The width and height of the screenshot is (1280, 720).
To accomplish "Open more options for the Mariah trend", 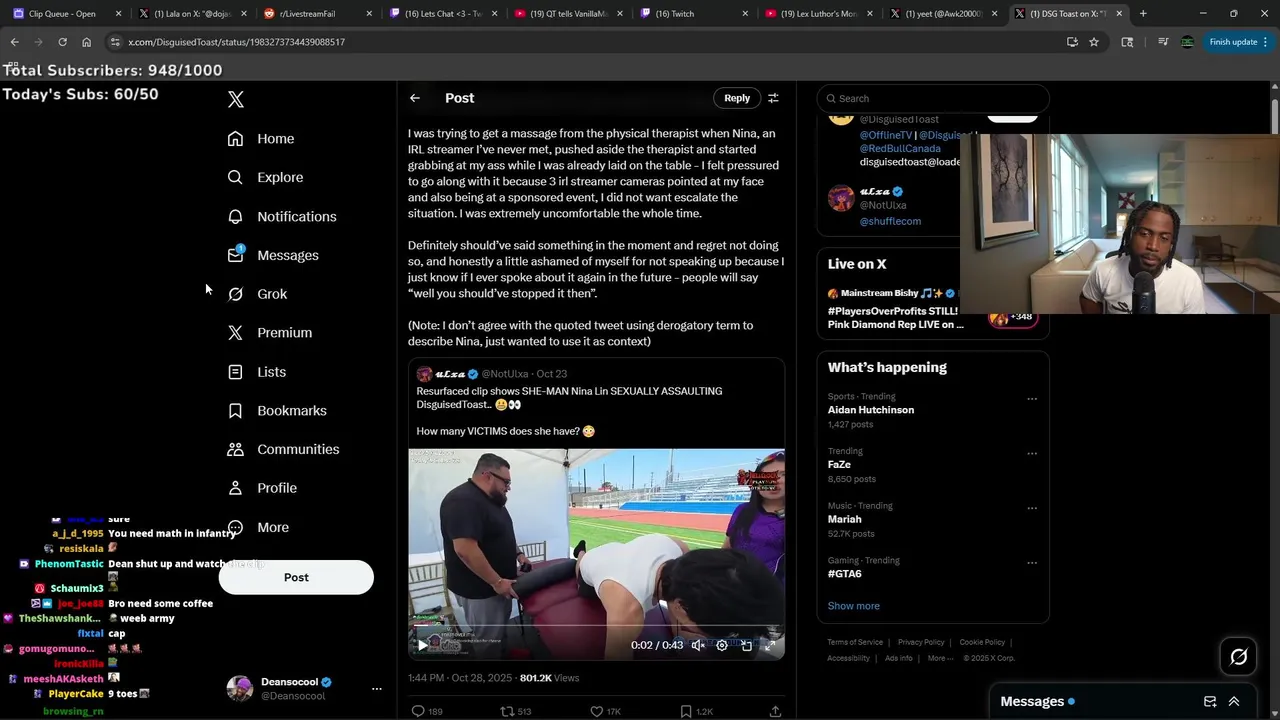I will (1032, 507).
